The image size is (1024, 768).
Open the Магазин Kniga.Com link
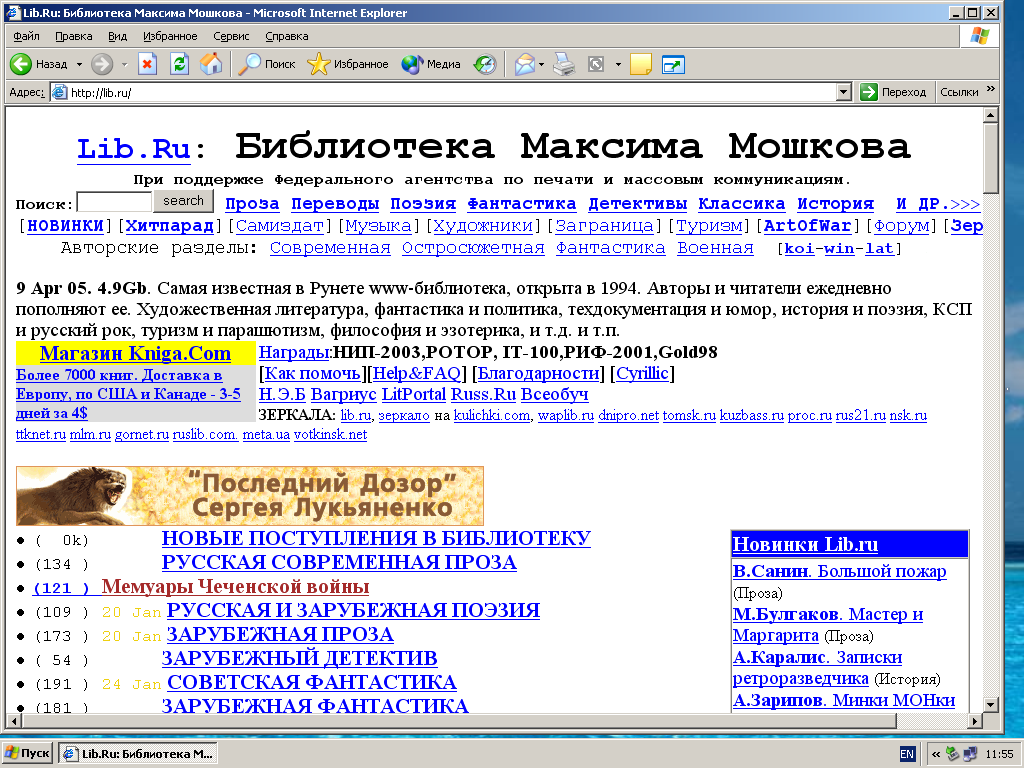pyautogui.click(x=135, y=353)
